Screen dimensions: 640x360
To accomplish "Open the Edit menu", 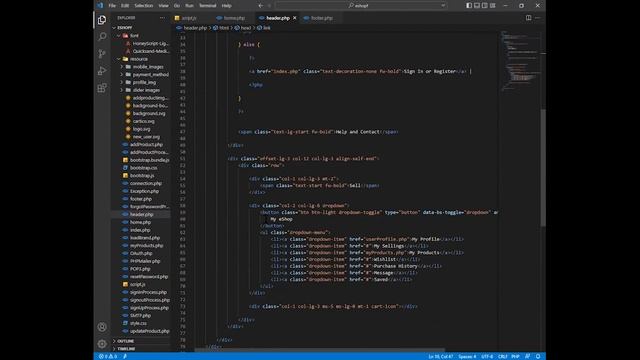I will coord(125,6).
